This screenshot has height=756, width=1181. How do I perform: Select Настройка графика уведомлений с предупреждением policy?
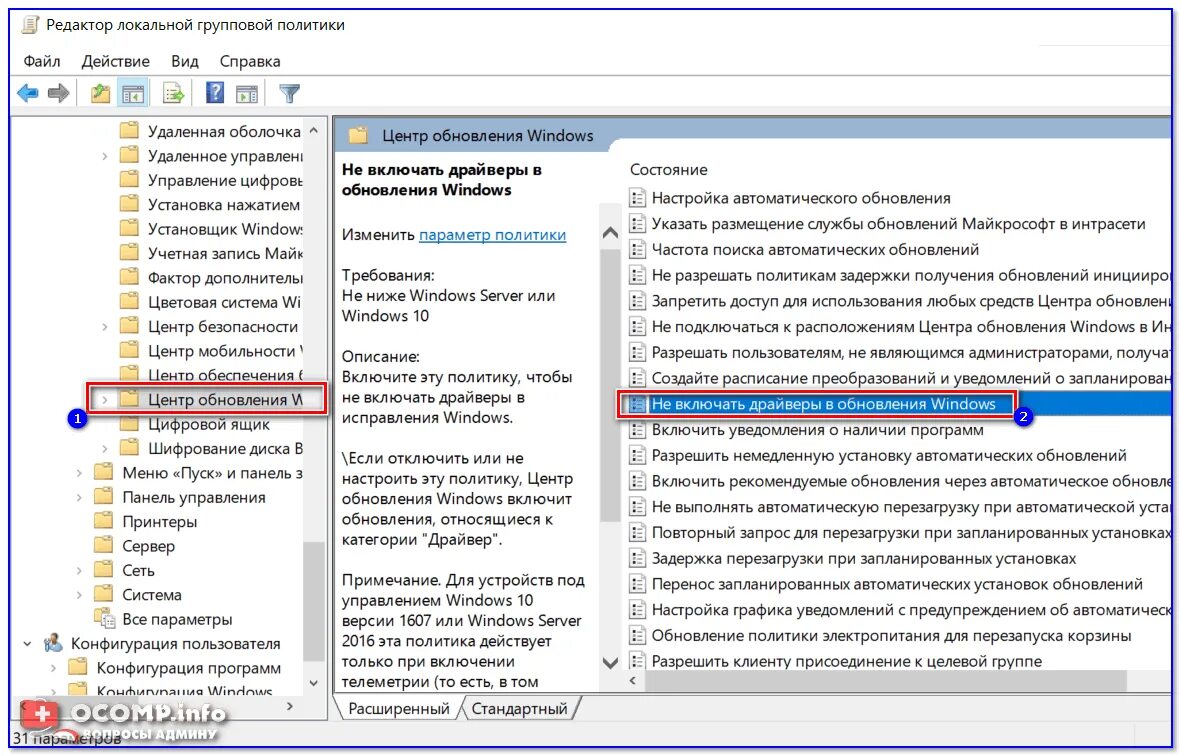[x=911, y=610]
